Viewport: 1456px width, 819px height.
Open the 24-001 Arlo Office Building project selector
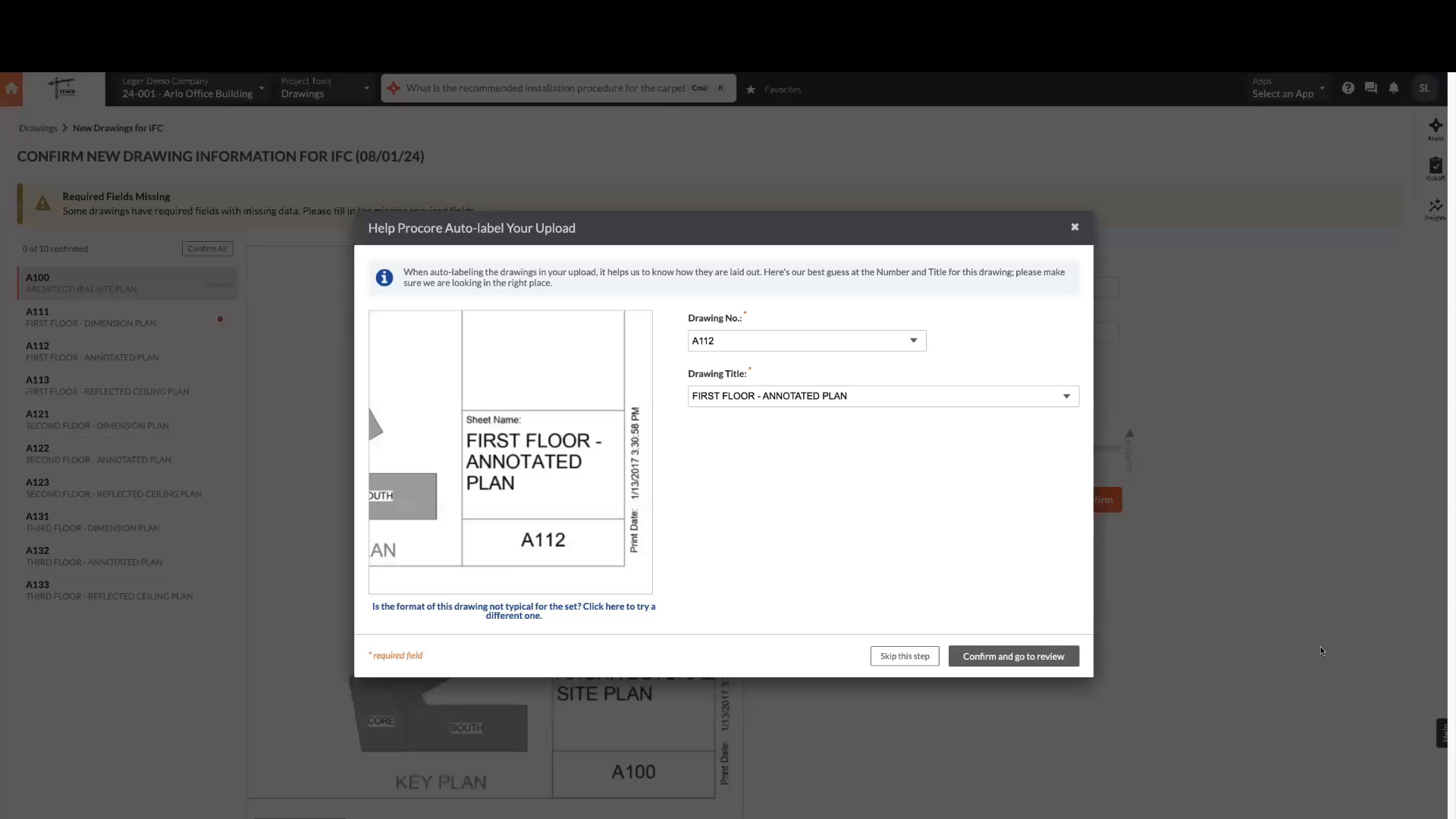pyautogui.click(x=191, y=88)
